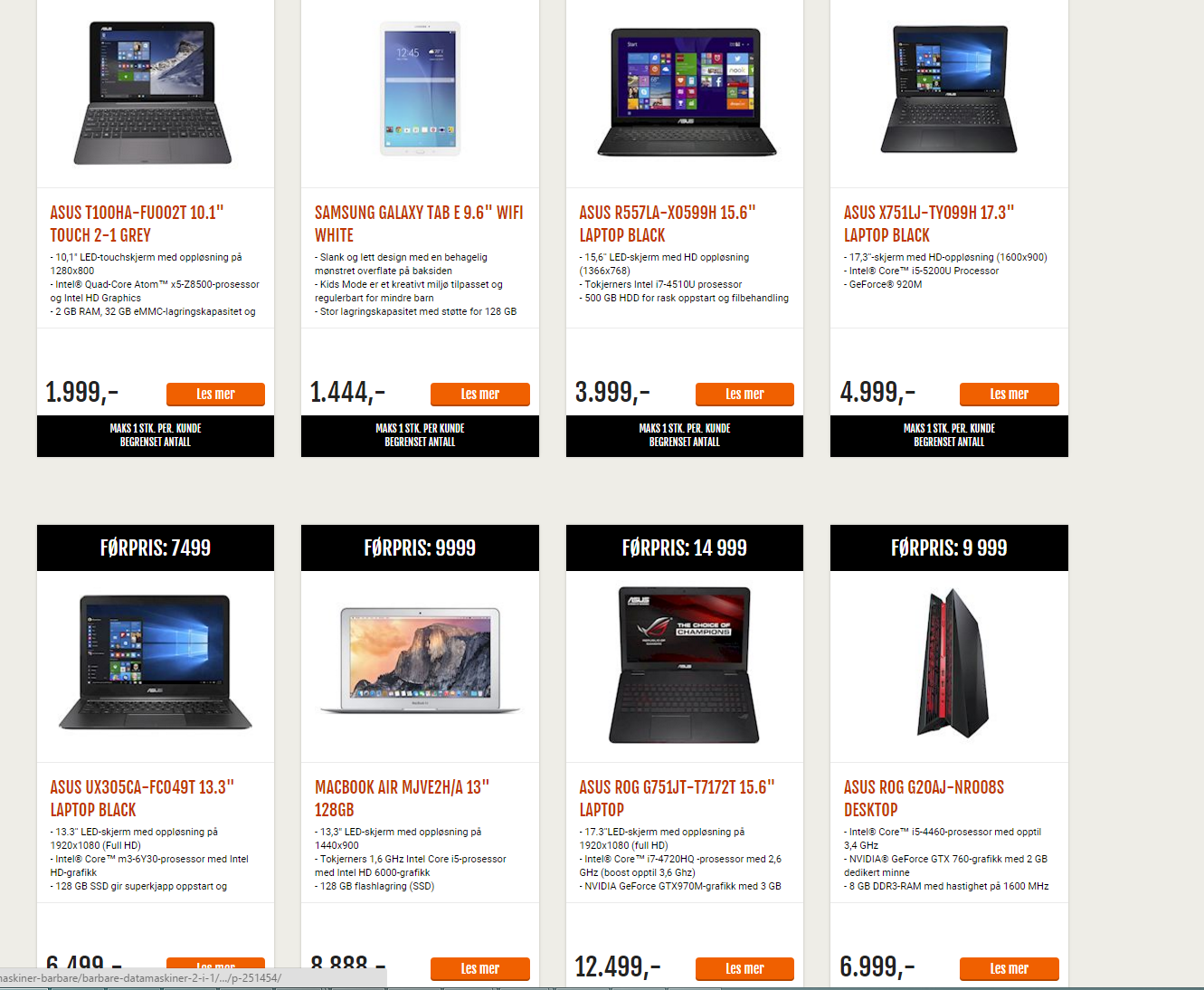This screenshot has height=990, width=1204.
Task: Open ASUS UX305CA-FC049T 13.3" title link
Action: pos(142,798)
